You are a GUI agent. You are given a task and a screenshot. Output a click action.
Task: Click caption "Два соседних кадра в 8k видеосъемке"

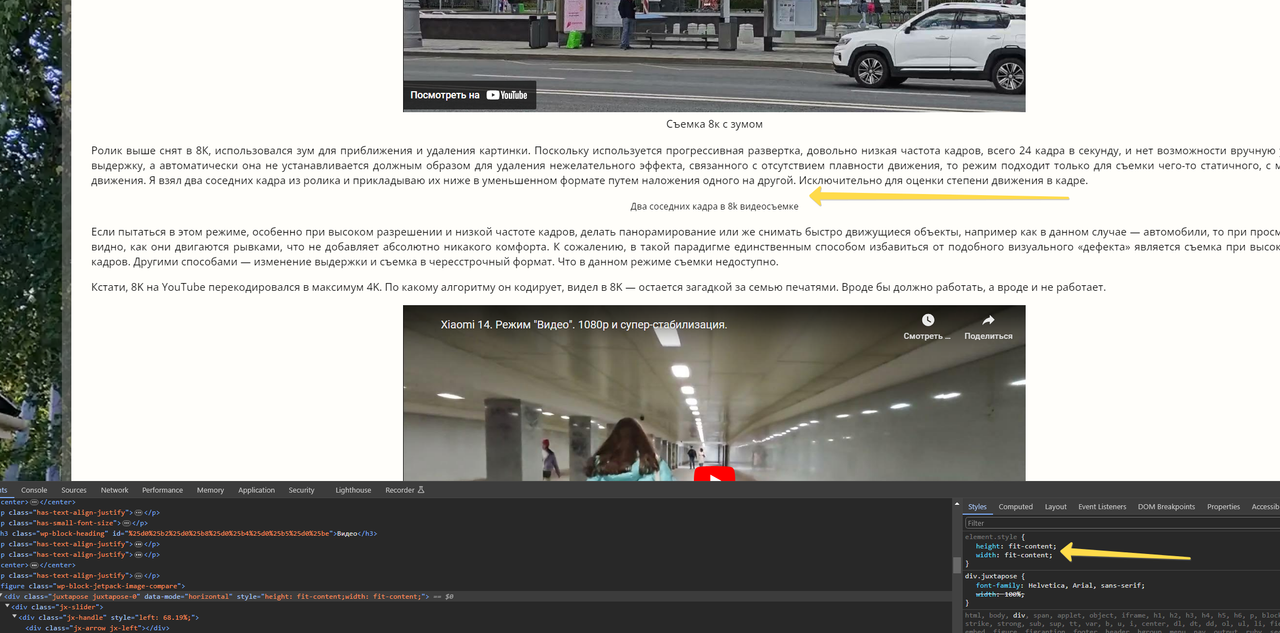click(x=714, y=207)
